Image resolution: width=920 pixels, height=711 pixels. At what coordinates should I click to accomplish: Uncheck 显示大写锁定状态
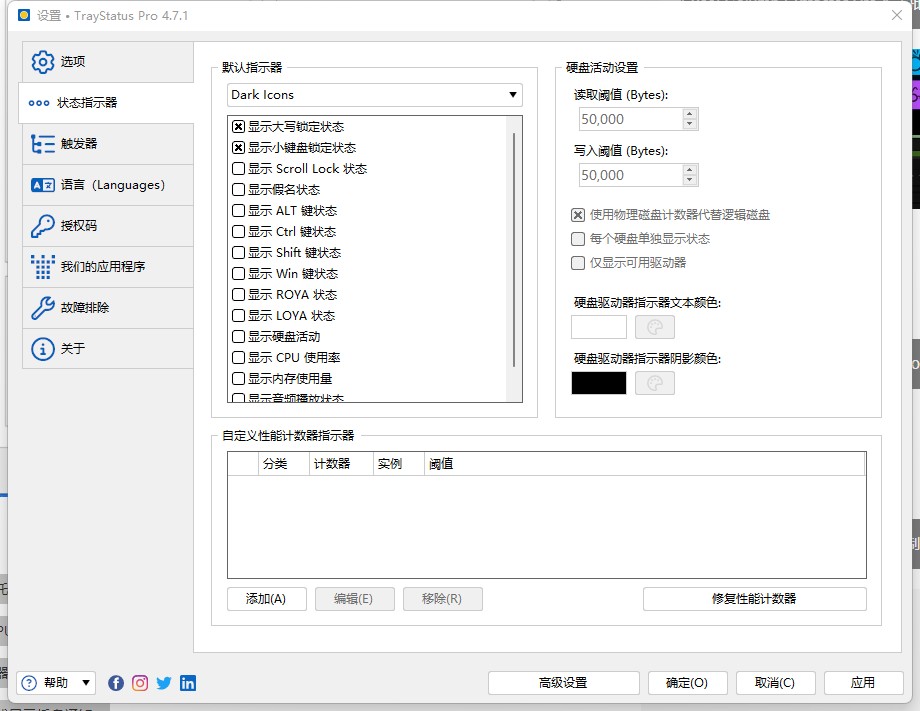point(238,127)
